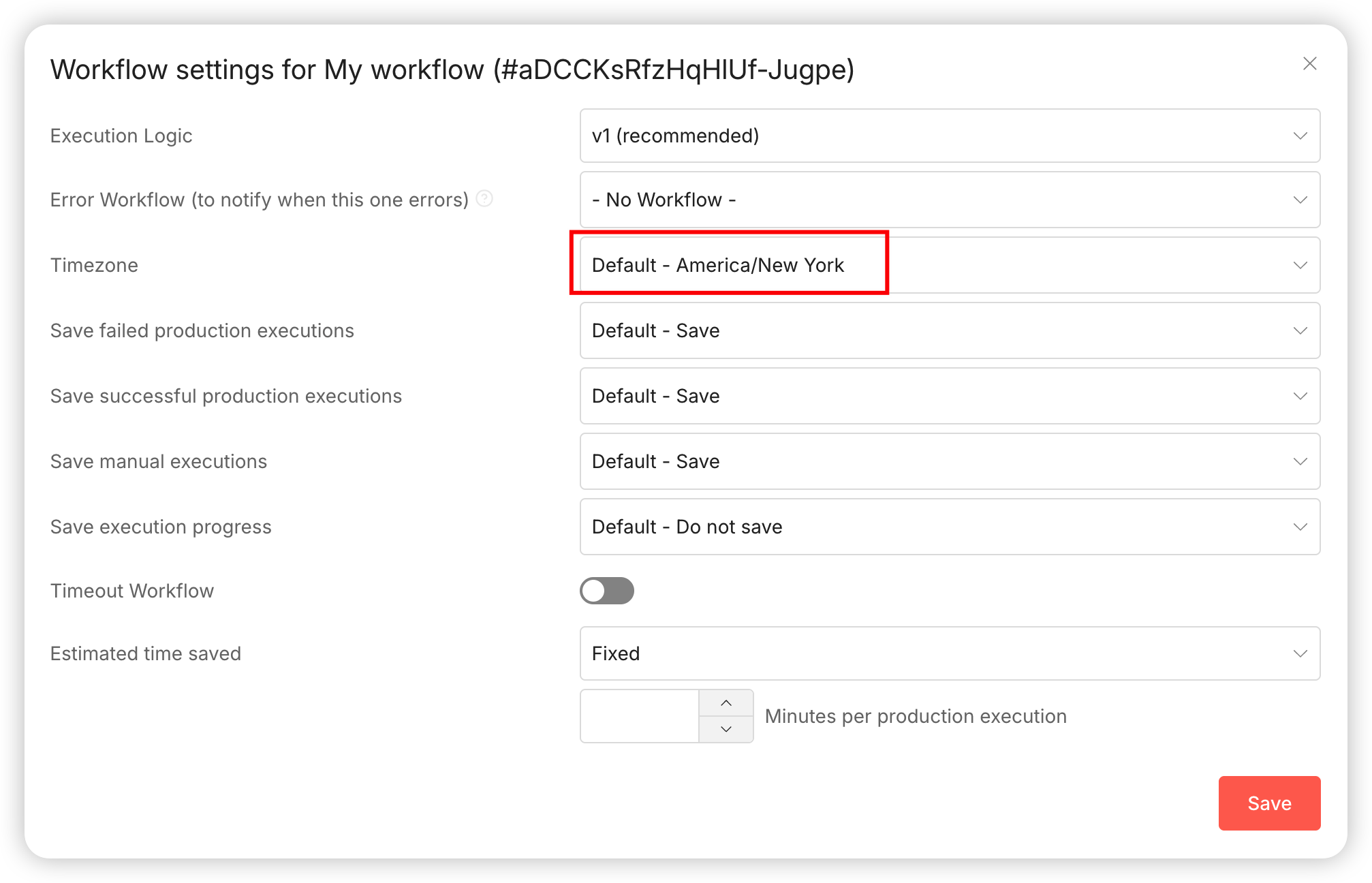Focus the minutes per production execution field
1372x883 pixels.
tap(640, 716)
